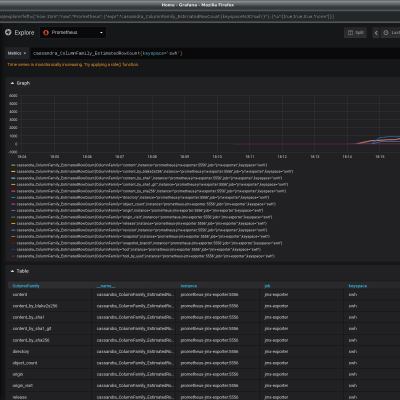This screenshot has width=400, height=400.
Task: Click color swatch of 'snapshot_branch' legend entry
Action: coord(13,243)
